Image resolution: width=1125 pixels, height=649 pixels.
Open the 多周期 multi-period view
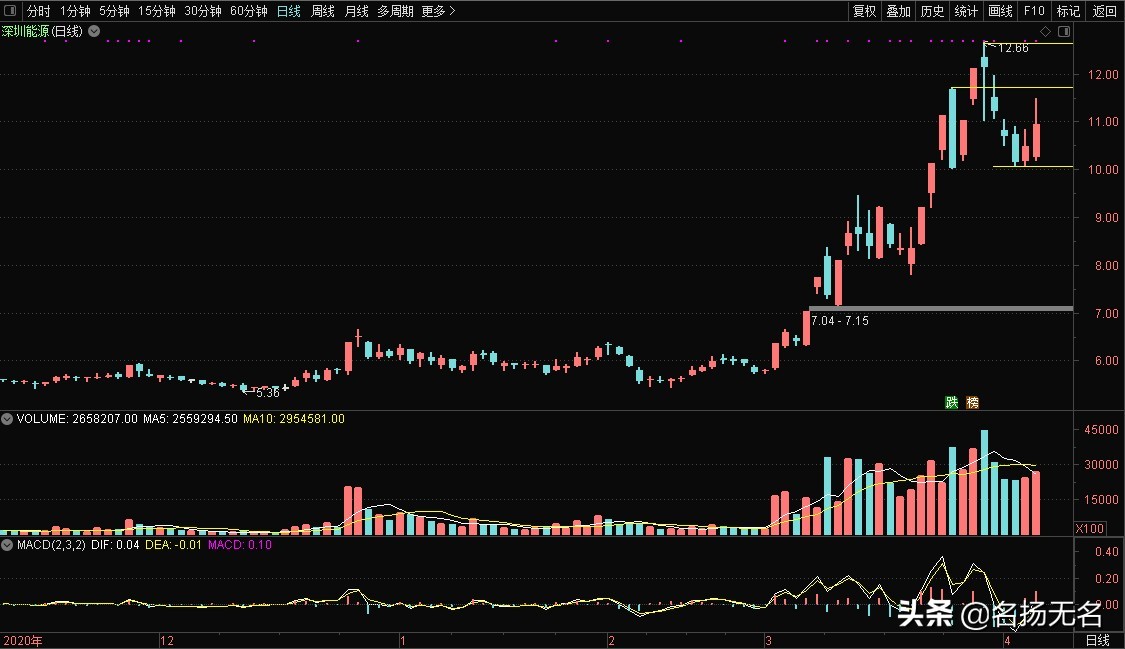395,11
